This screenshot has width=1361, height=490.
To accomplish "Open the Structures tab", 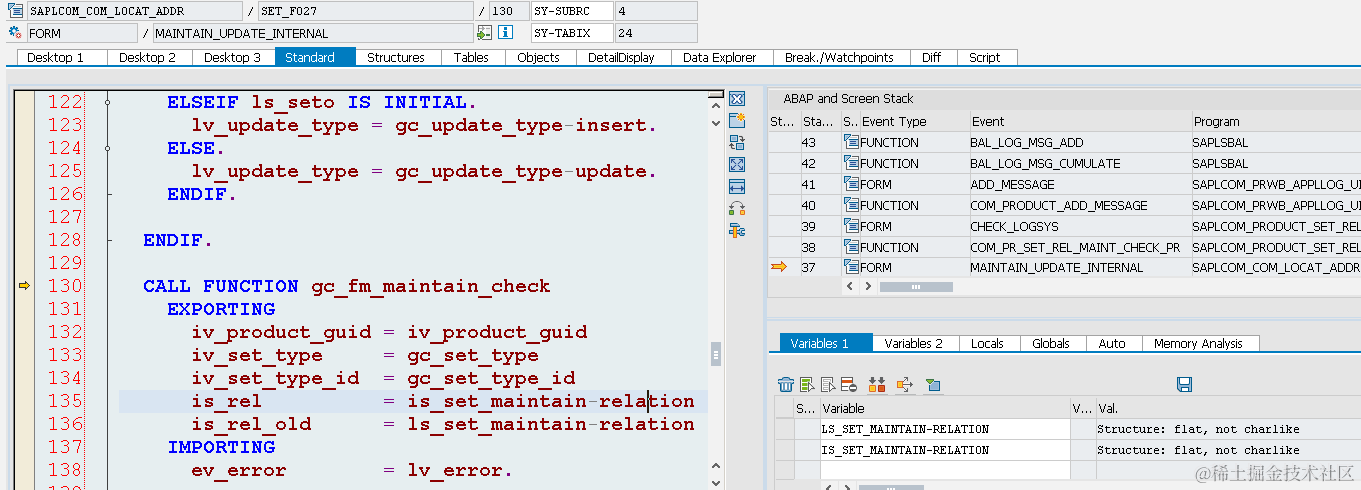I will click(396, 57).
